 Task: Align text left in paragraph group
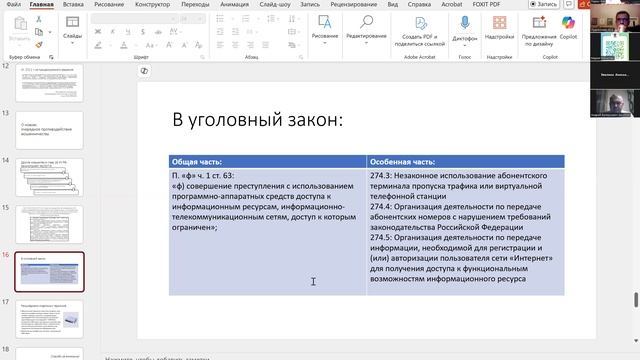[x=220, y=45]
